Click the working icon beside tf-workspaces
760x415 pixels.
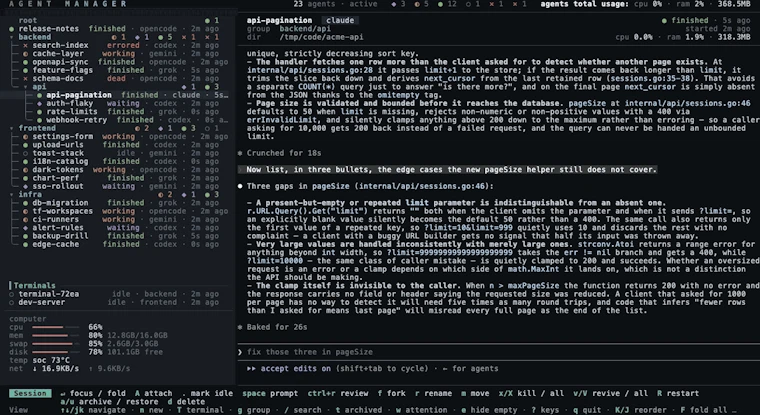click(25, 211)
